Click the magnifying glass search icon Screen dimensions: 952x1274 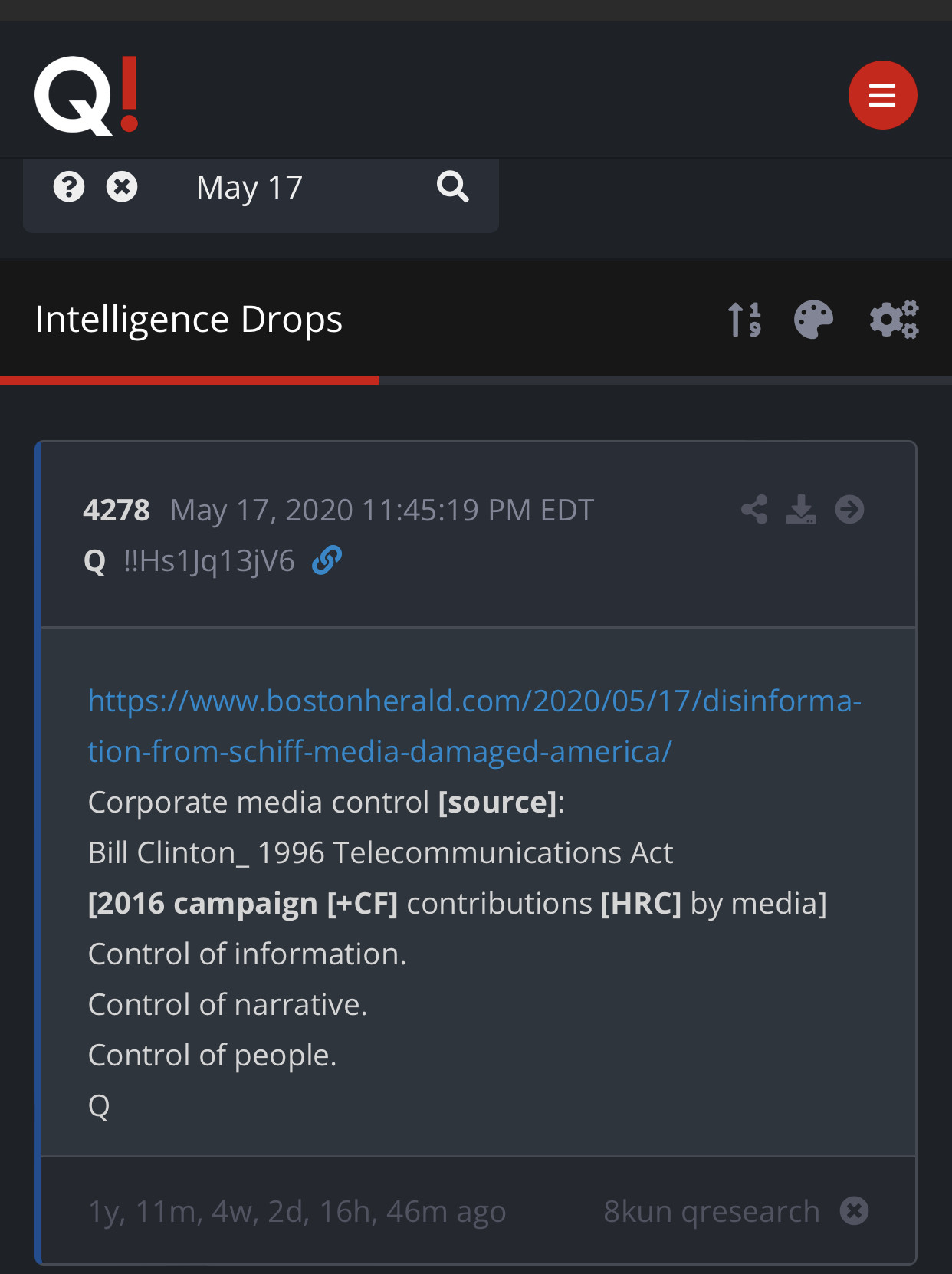(452, 186)
